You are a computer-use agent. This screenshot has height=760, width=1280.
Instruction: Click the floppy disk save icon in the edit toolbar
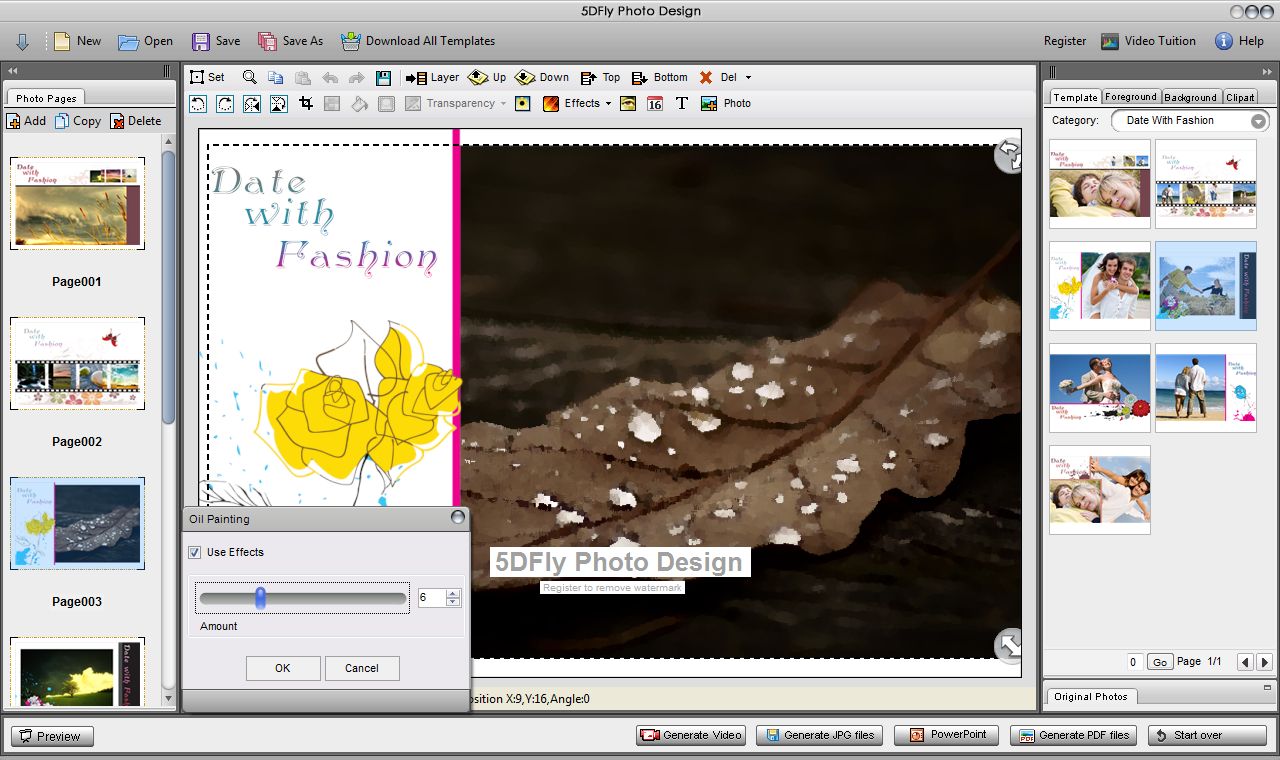click(x=383, y=77)
